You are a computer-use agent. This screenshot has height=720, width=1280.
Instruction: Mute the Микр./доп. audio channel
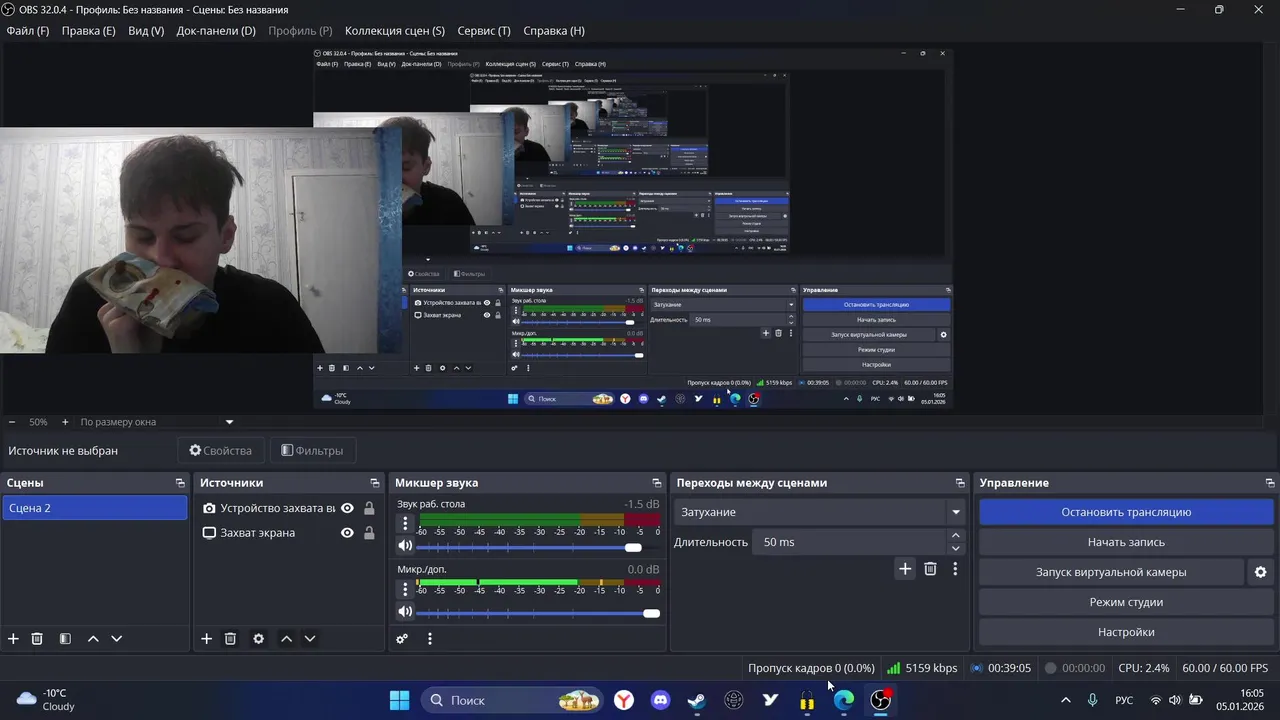click(405, 611)
